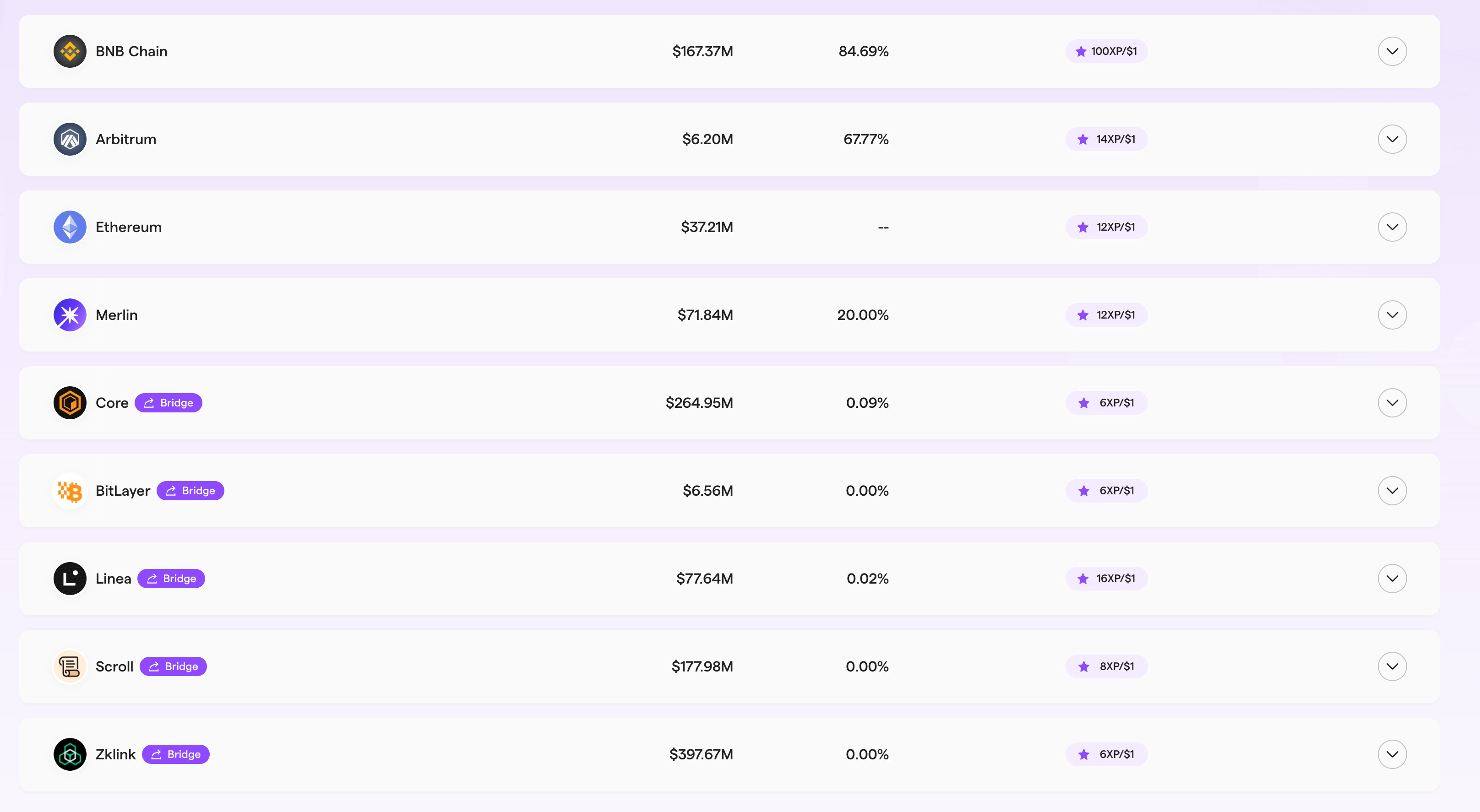Click the Merlin star logo icon
Viewport: 1480px width, 812px height.
(70, 315)
